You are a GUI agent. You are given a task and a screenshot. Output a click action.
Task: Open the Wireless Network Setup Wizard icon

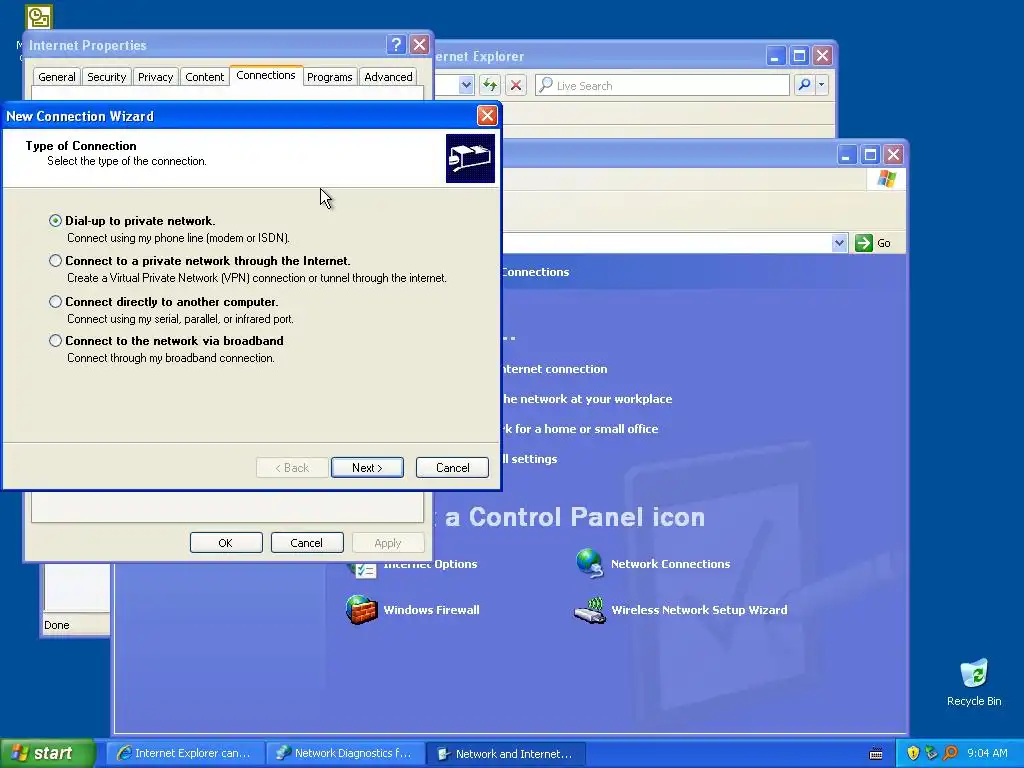point(590,611)
